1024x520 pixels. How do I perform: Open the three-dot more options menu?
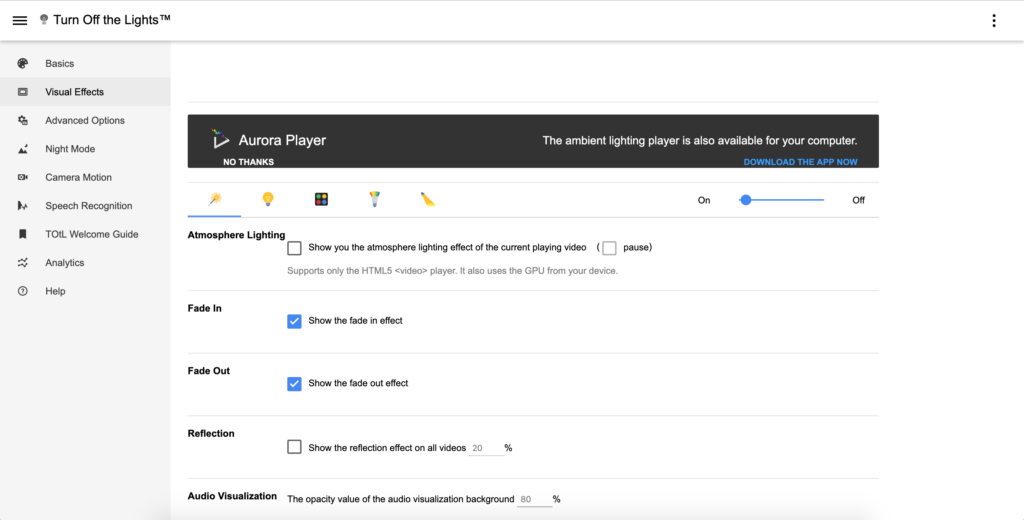tap(993, 21)
